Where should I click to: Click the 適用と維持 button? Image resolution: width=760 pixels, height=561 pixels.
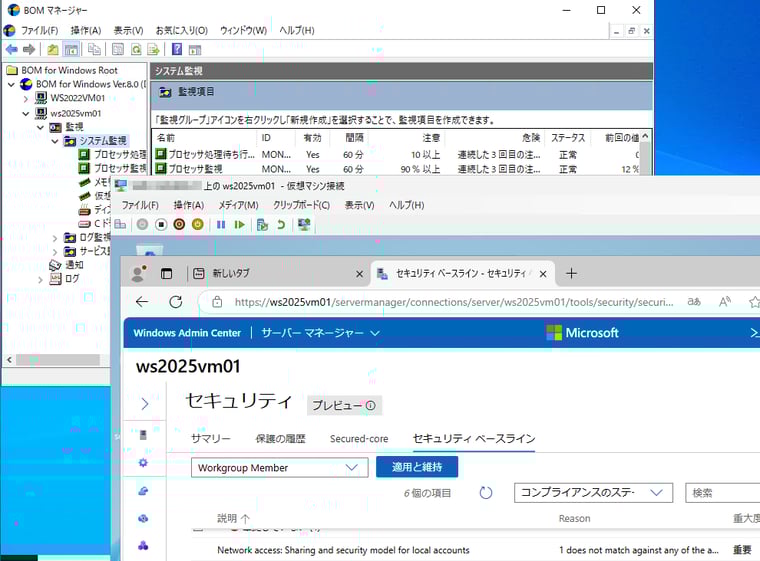(x=417, y=467)
